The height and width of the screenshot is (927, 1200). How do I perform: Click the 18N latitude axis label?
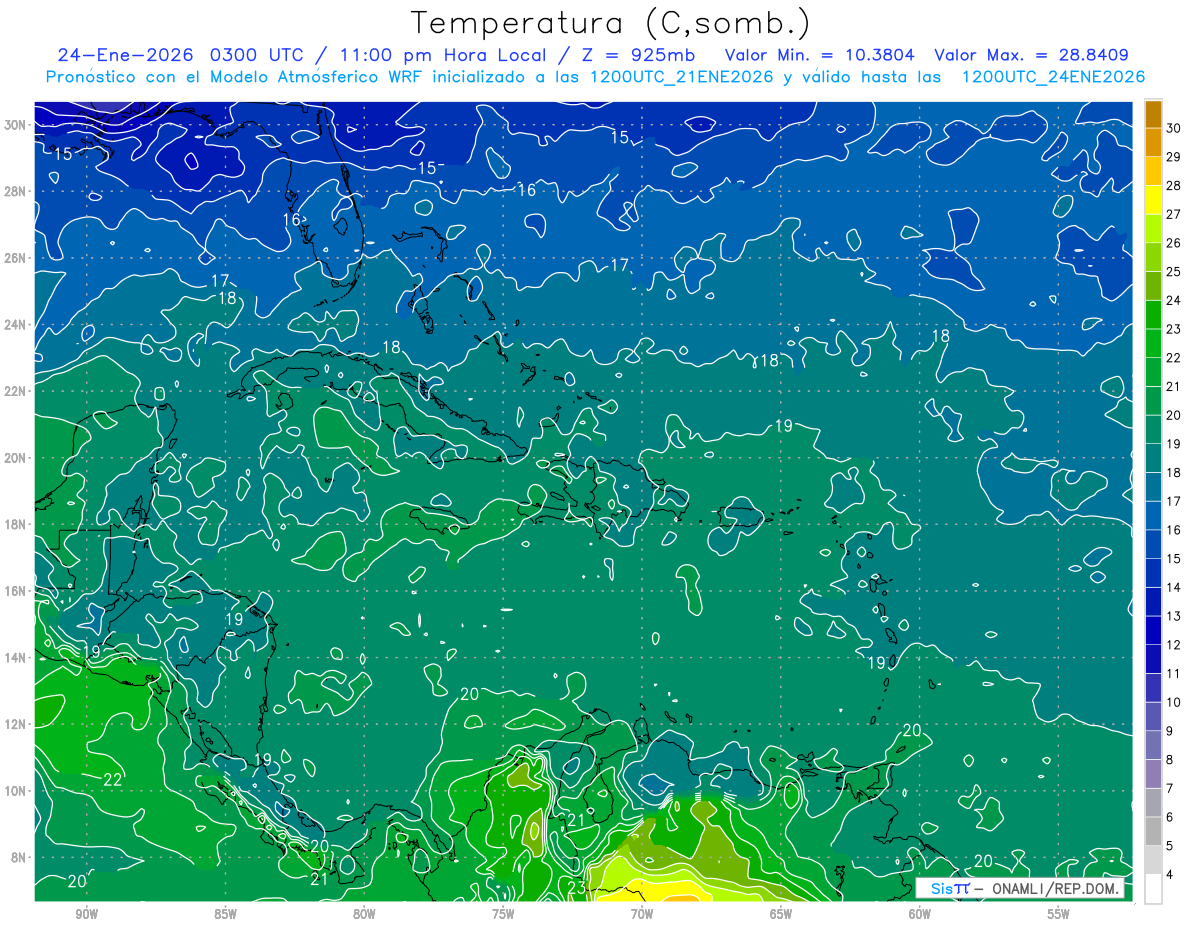click(x=16, y=524)
